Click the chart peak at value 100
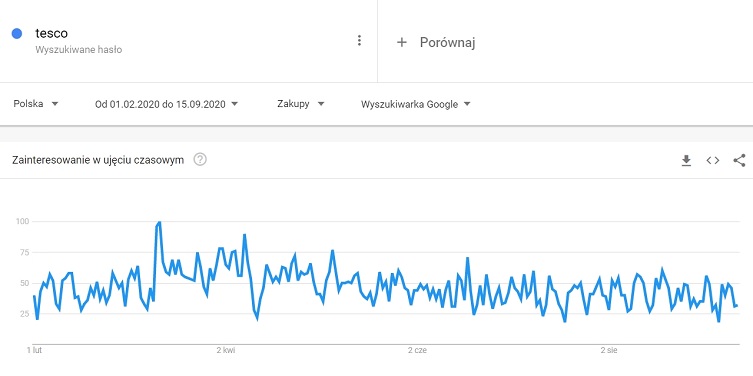The width and height of the screenshot is (753, 376). (x=159, y=222)
